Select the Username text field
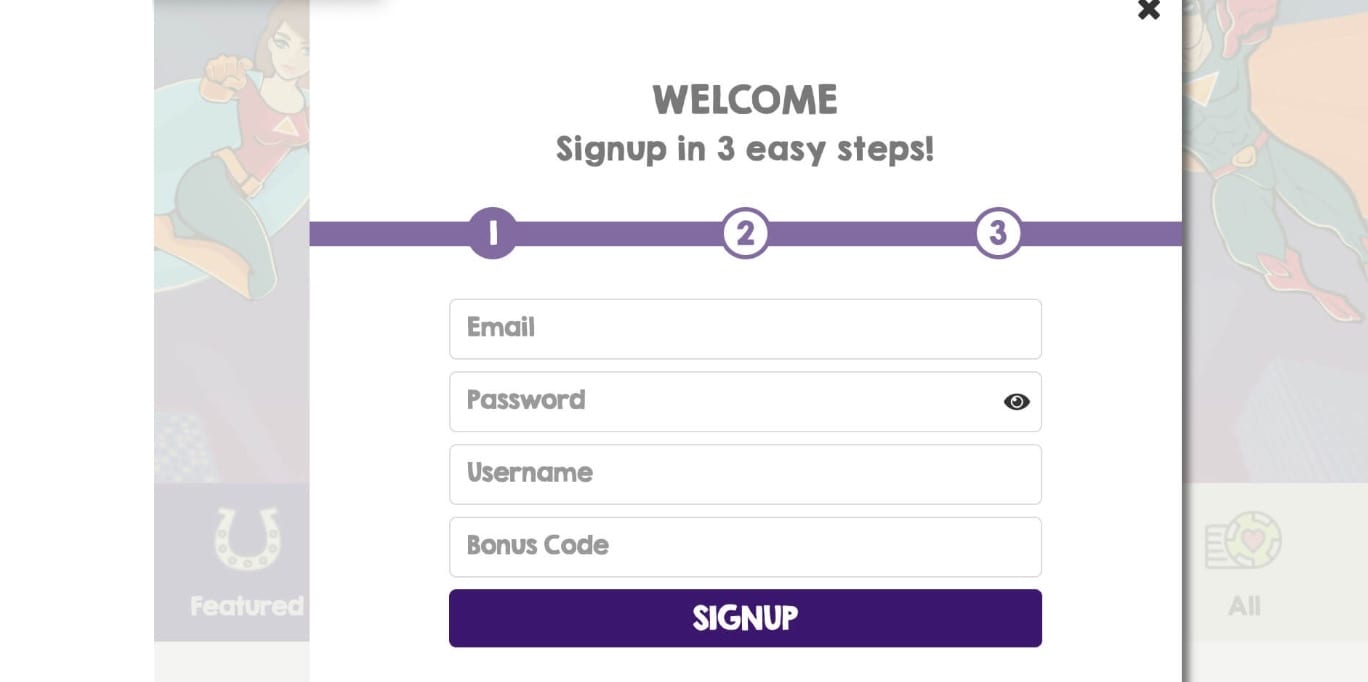This screenshot has width=1368, height=682. 745,474
